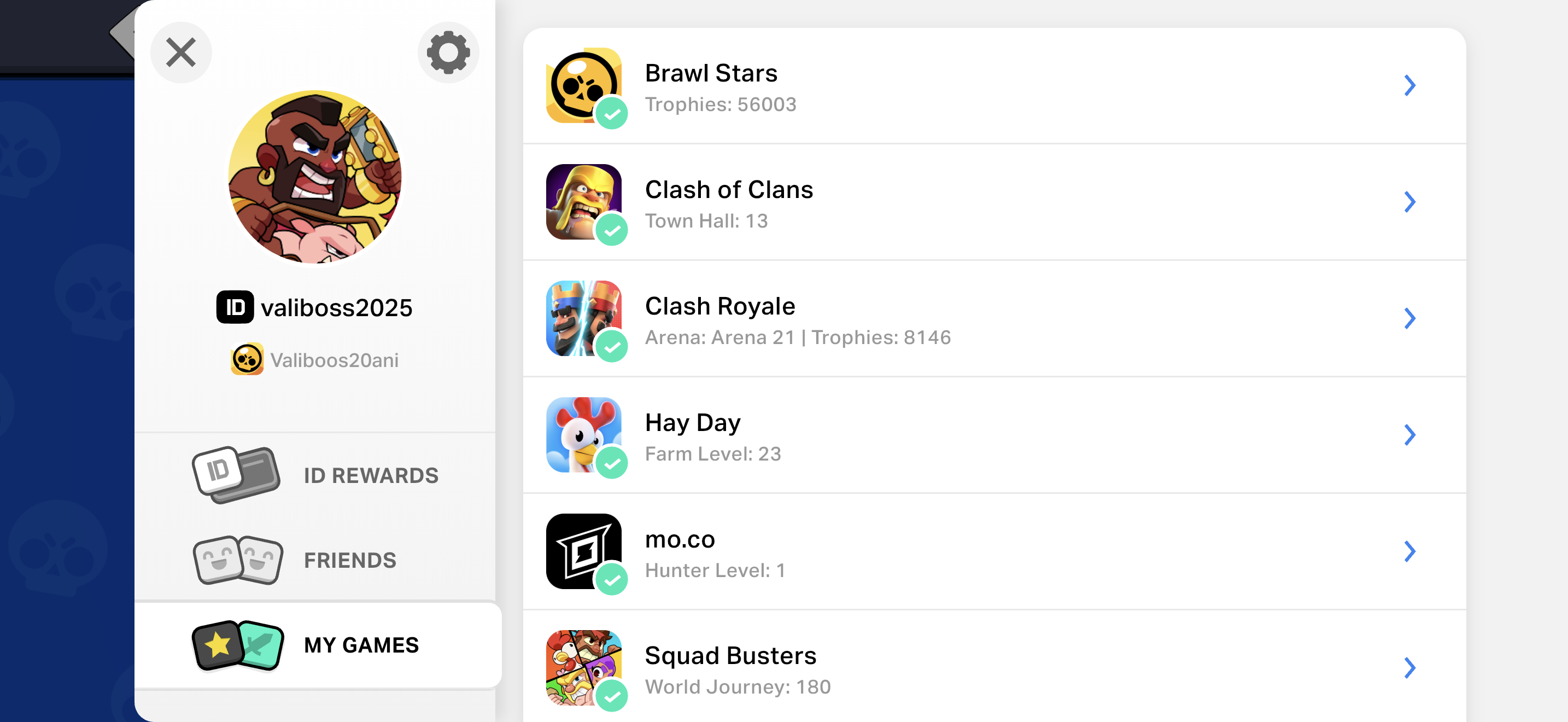Tap the Clash of Clans app icon
1568x722 pixels.
584,201
